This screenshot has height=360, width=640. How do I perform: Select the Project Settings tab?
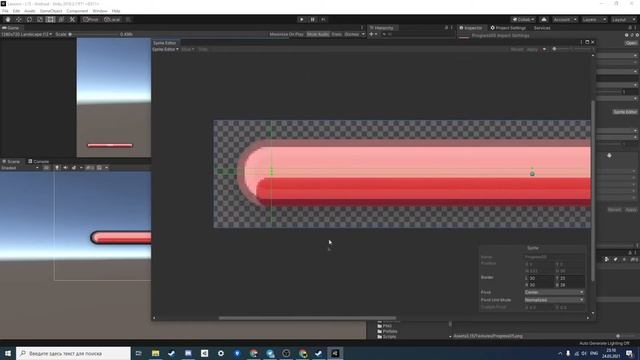tap(508, 28)
